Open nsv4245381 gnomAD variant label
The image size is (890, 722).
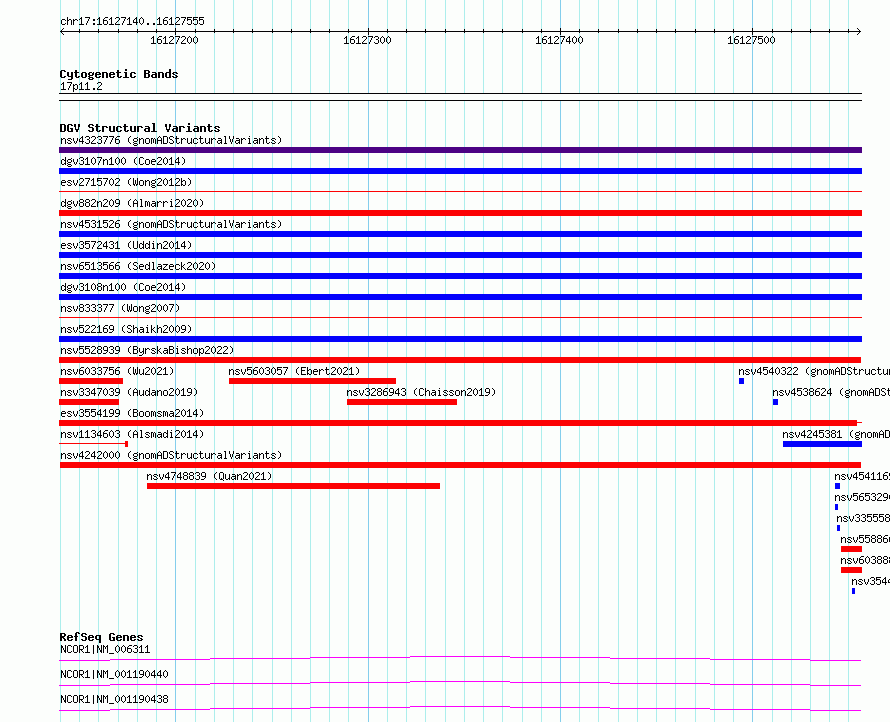click(836, 434)
